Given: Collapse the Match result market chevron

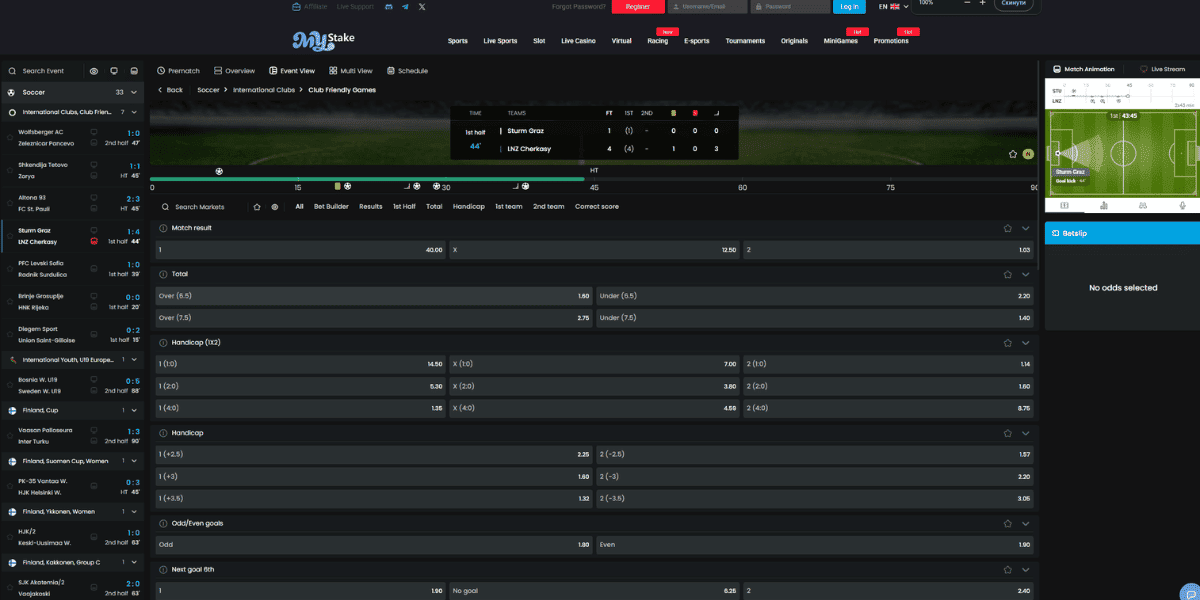Looking at the screenshot, I should [1025, 228].
